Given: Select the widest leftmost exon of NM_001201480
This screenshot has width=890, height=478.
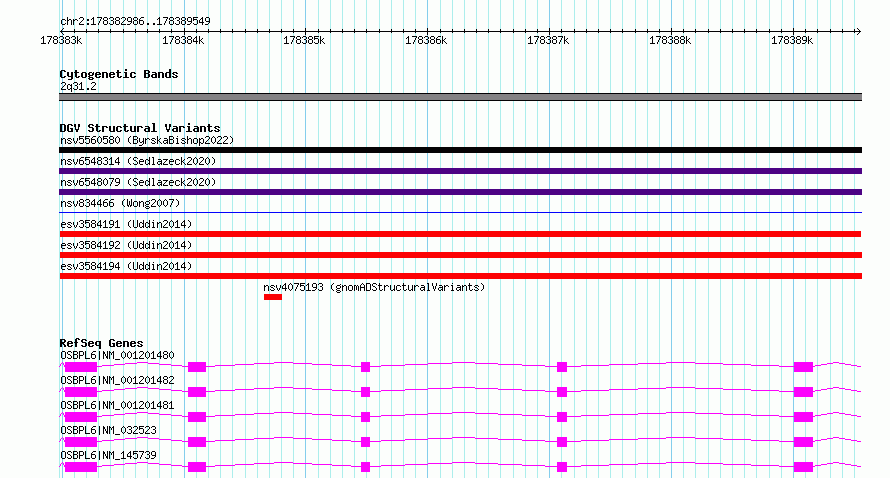Looking at the screenshot, I should pos(81,367).
